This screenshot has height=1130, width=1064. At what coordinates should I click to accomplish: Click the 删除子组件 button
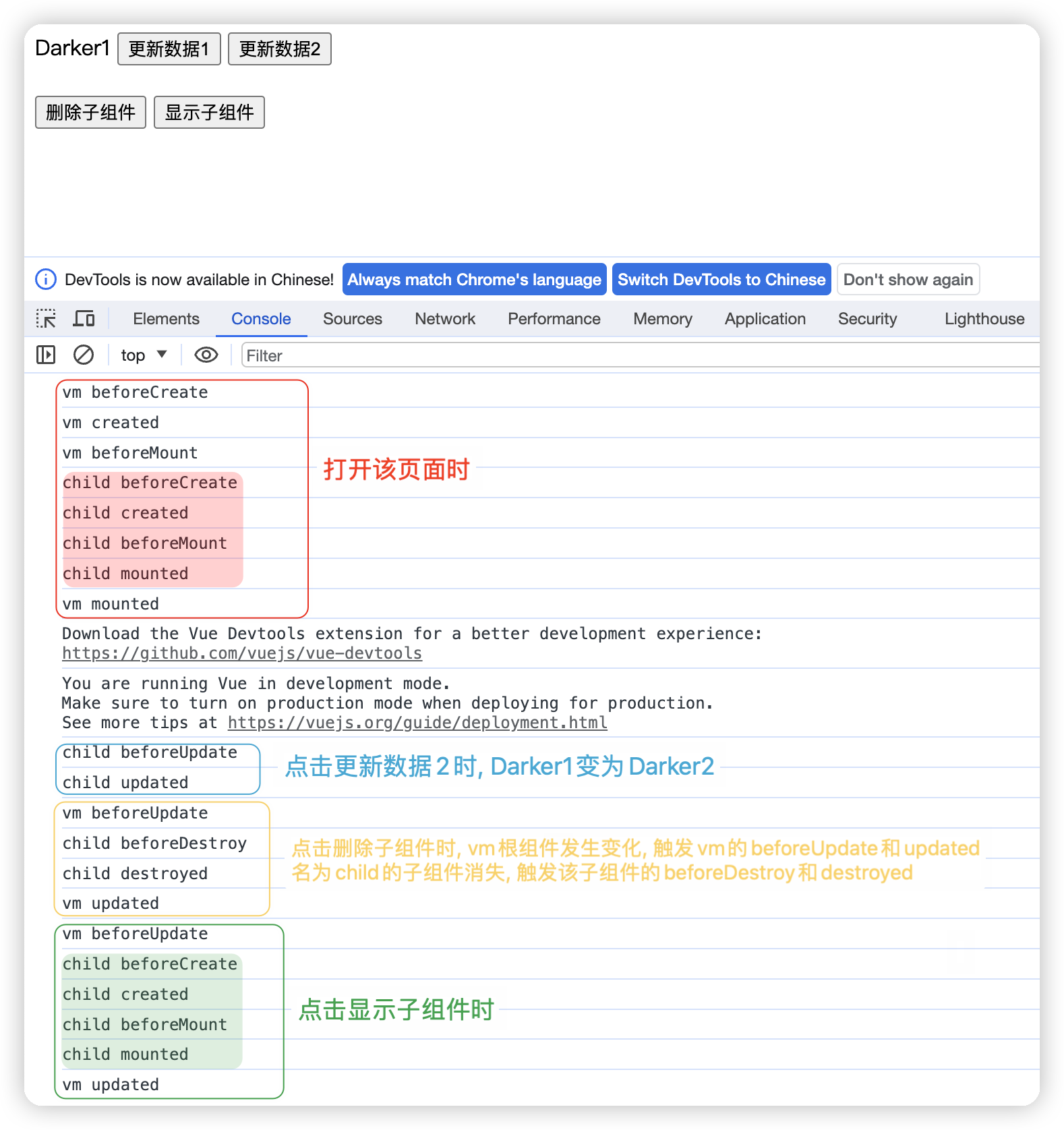click(x=90, y=113)
